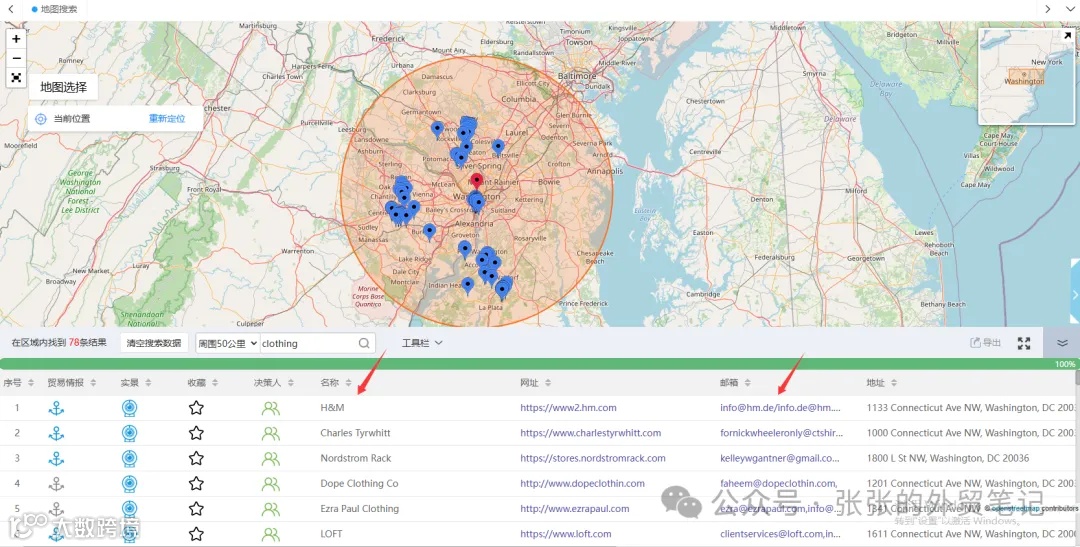Sort by the 收藏 column

(x=215, y=383)
